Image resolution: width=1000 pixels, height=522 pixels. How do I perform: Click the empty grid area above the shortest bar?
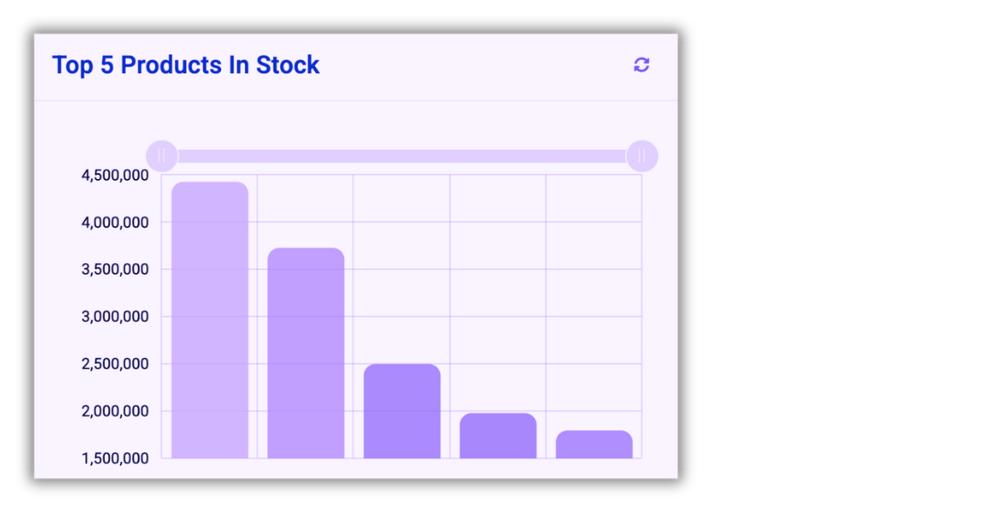(594, 300)
